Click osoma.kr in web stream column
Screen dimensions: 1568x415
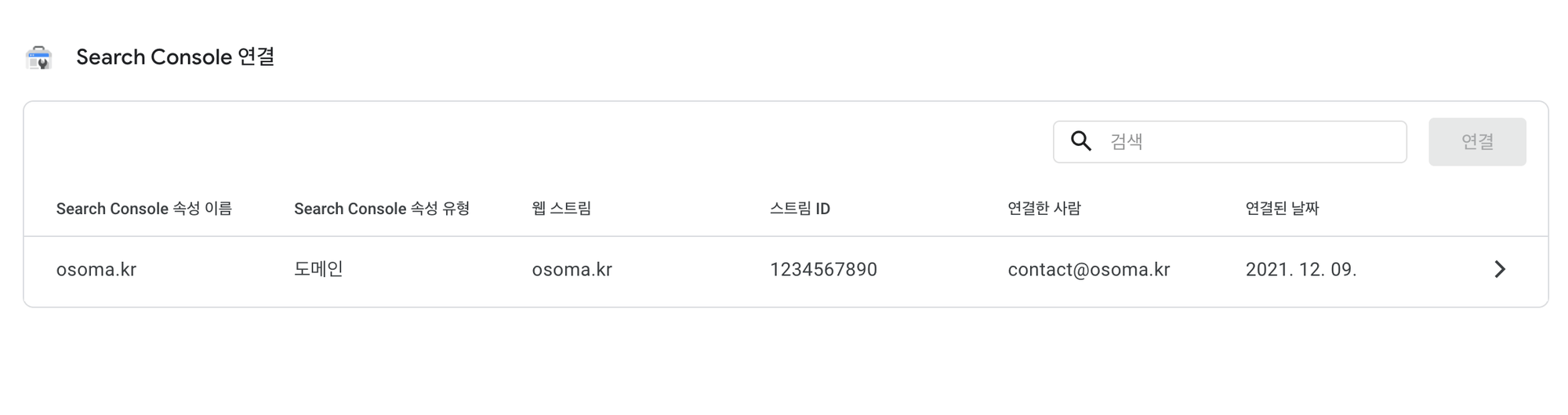572,270
